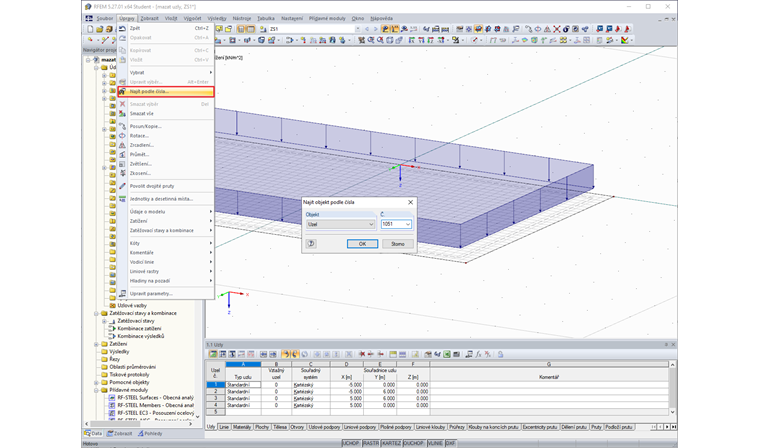Switch to the Uzlové podpory tab
The height and width of the screenshot is (448, 760).
tap(324, 427)
